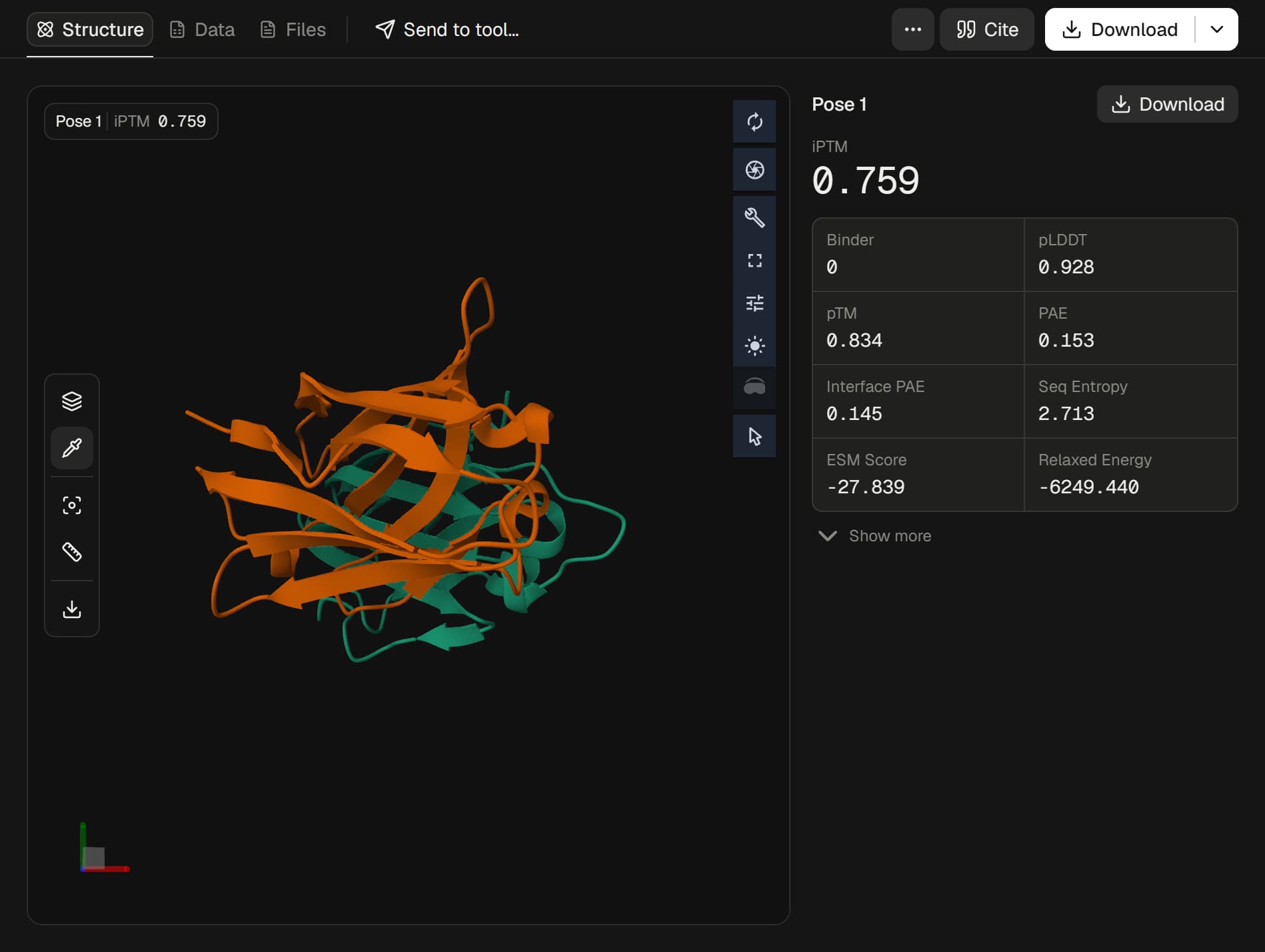Toggle the selection cursor mode
This screenshot has width=1265, height=952.
754,436
